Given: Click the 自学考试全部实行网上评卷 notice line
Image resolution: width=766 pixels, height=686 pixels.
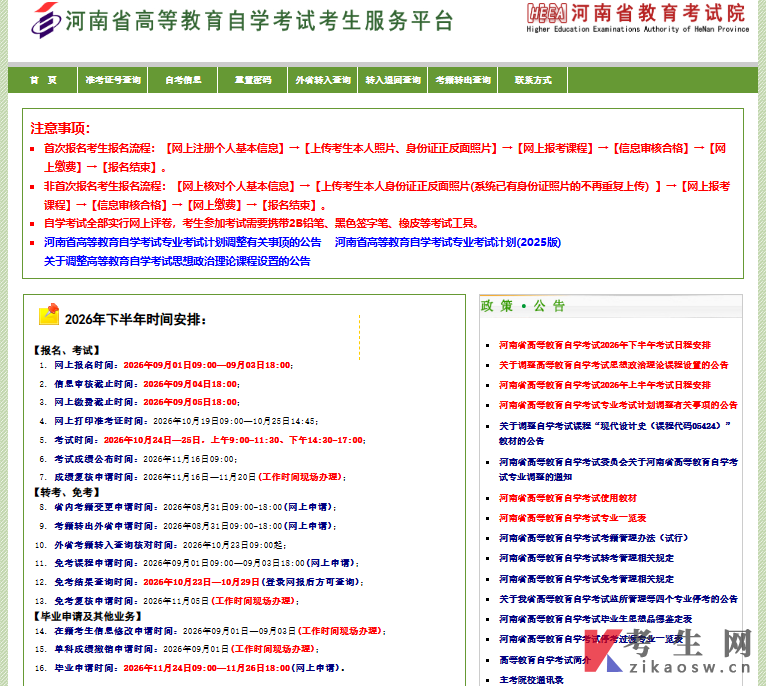Looking at the screenshot, I should (261, 224).
